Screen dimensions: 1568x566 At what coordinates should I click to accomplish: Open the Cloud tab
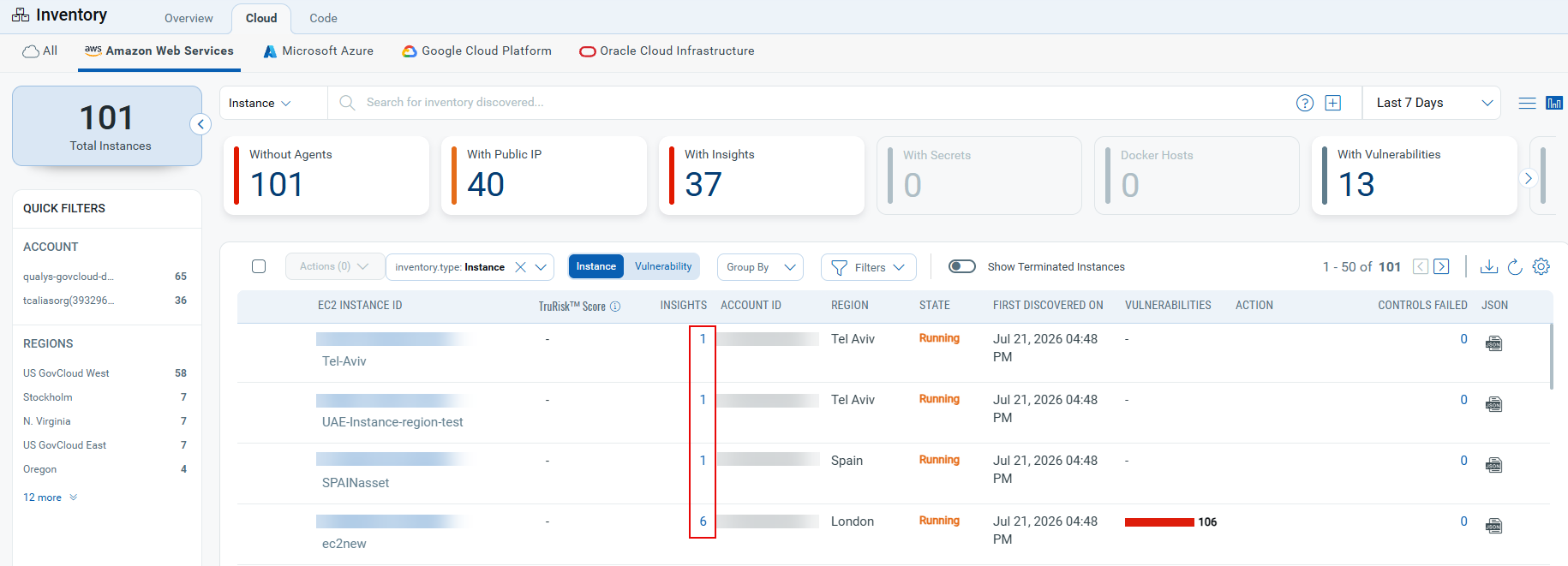tap(261, 18)
